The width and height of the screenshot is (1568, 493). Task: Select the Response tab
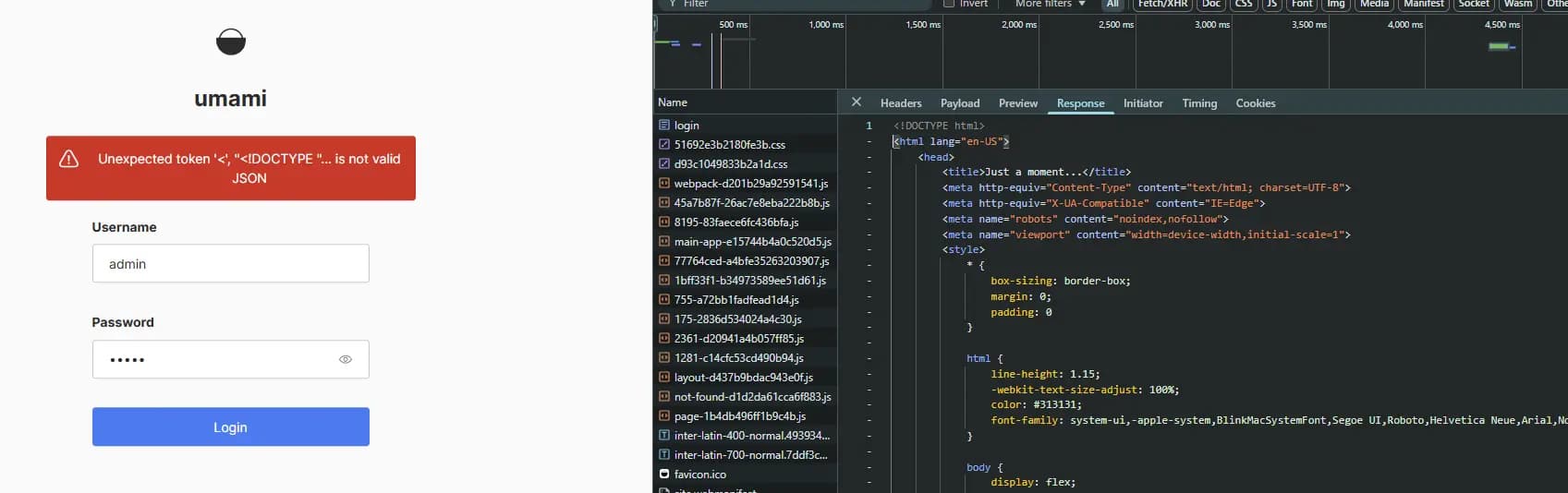click(x=1080, y=103)
